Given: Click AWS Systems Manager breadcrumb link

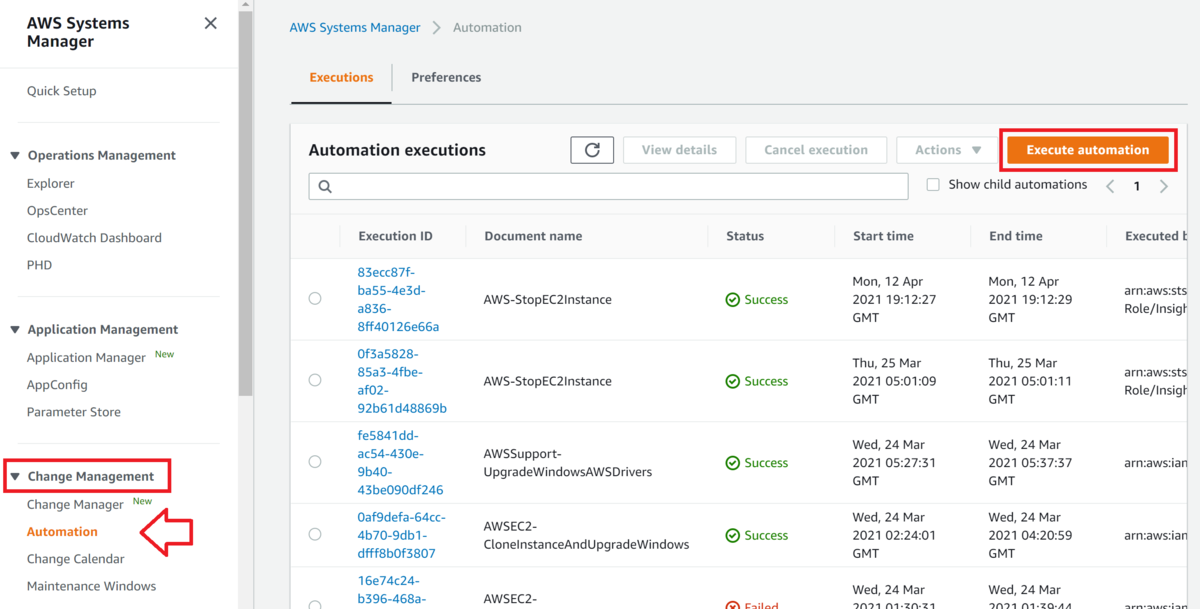Looking at the screenshot, I should (x=355, y=28).
